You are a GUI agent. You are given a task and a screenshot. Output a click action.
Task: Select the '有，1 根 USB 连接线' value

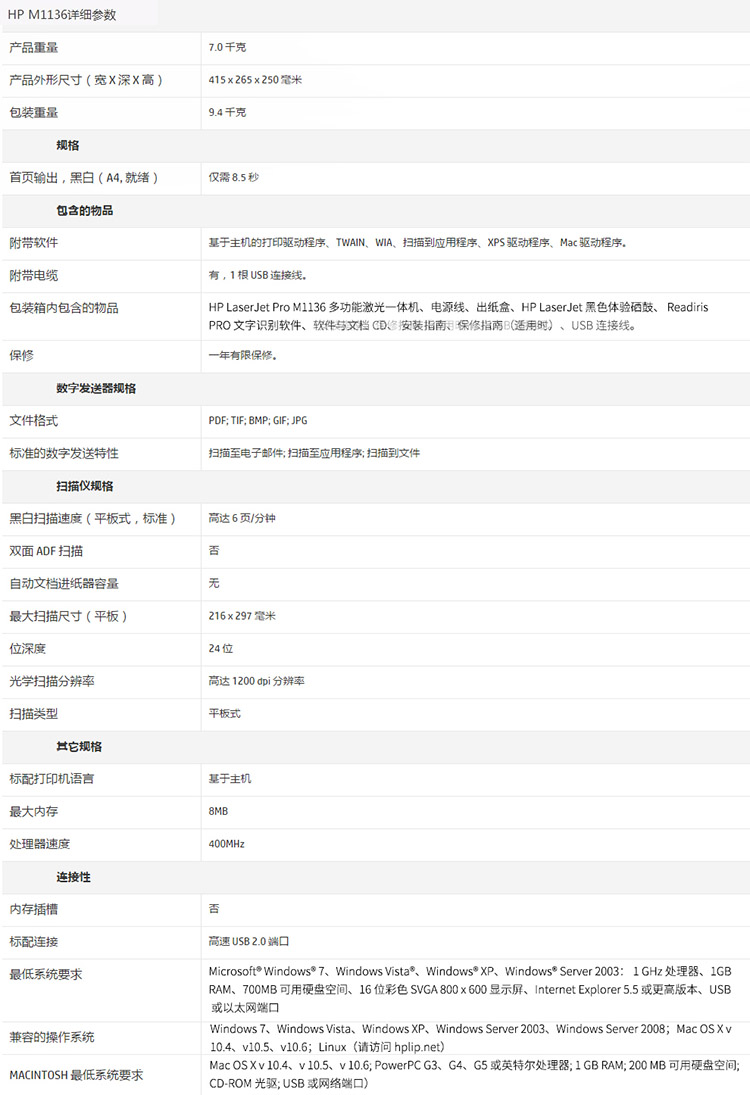point(258,275)
